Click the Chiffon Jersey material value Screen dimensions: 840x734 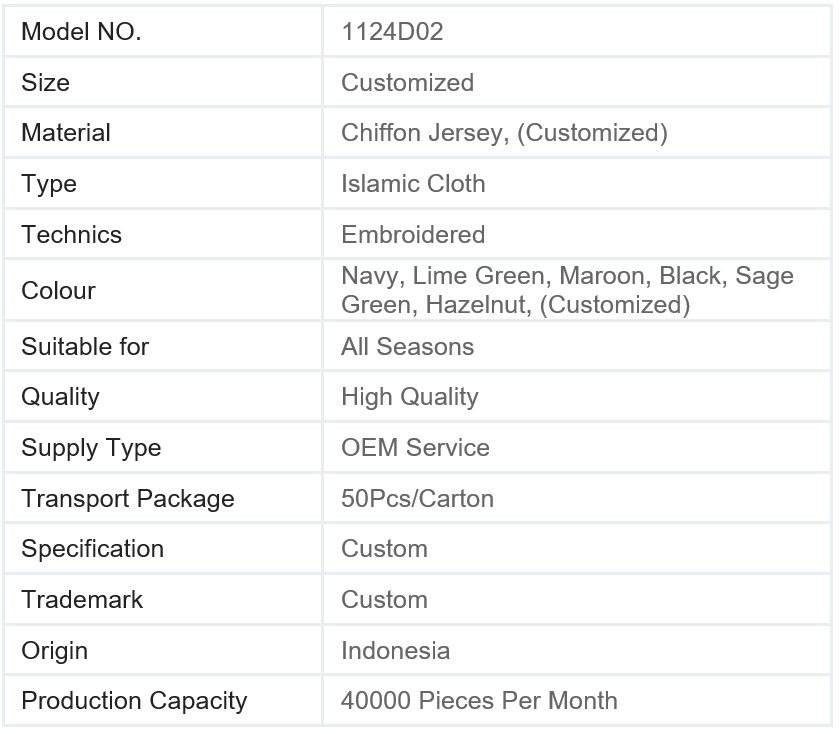pos(504,133)
